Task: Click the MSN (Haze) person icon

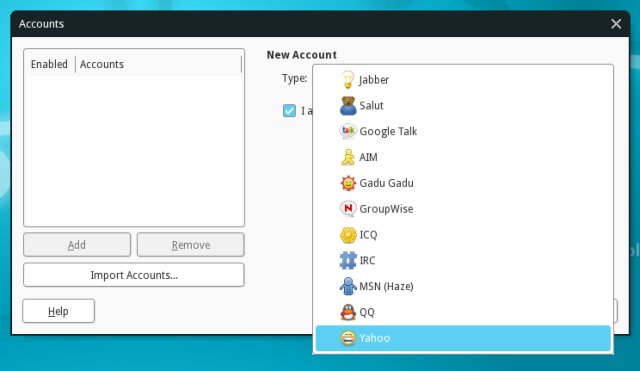Action: point(348,286)
